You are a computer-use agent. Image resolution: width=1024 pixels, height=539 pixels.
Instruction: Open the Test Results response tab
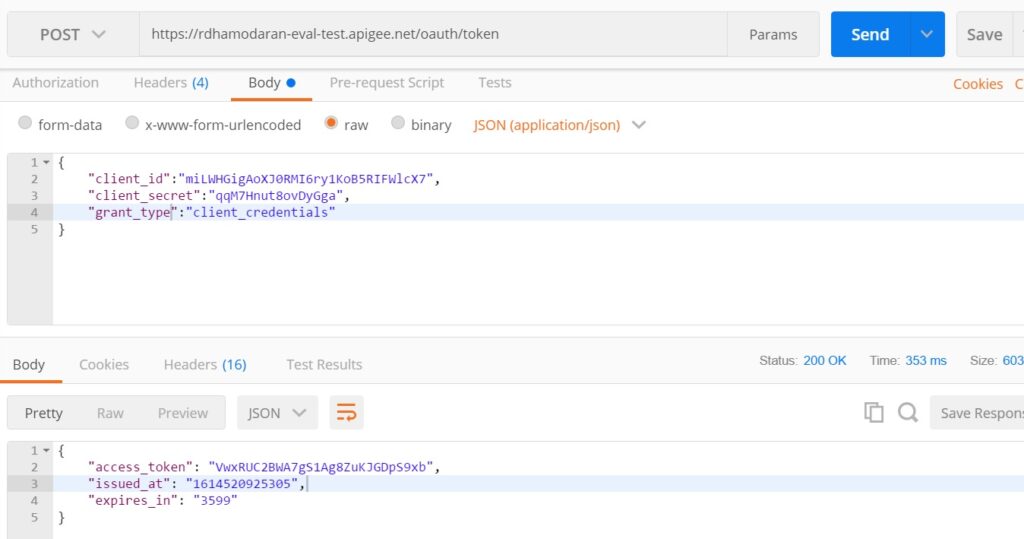[x=324, y=365]
